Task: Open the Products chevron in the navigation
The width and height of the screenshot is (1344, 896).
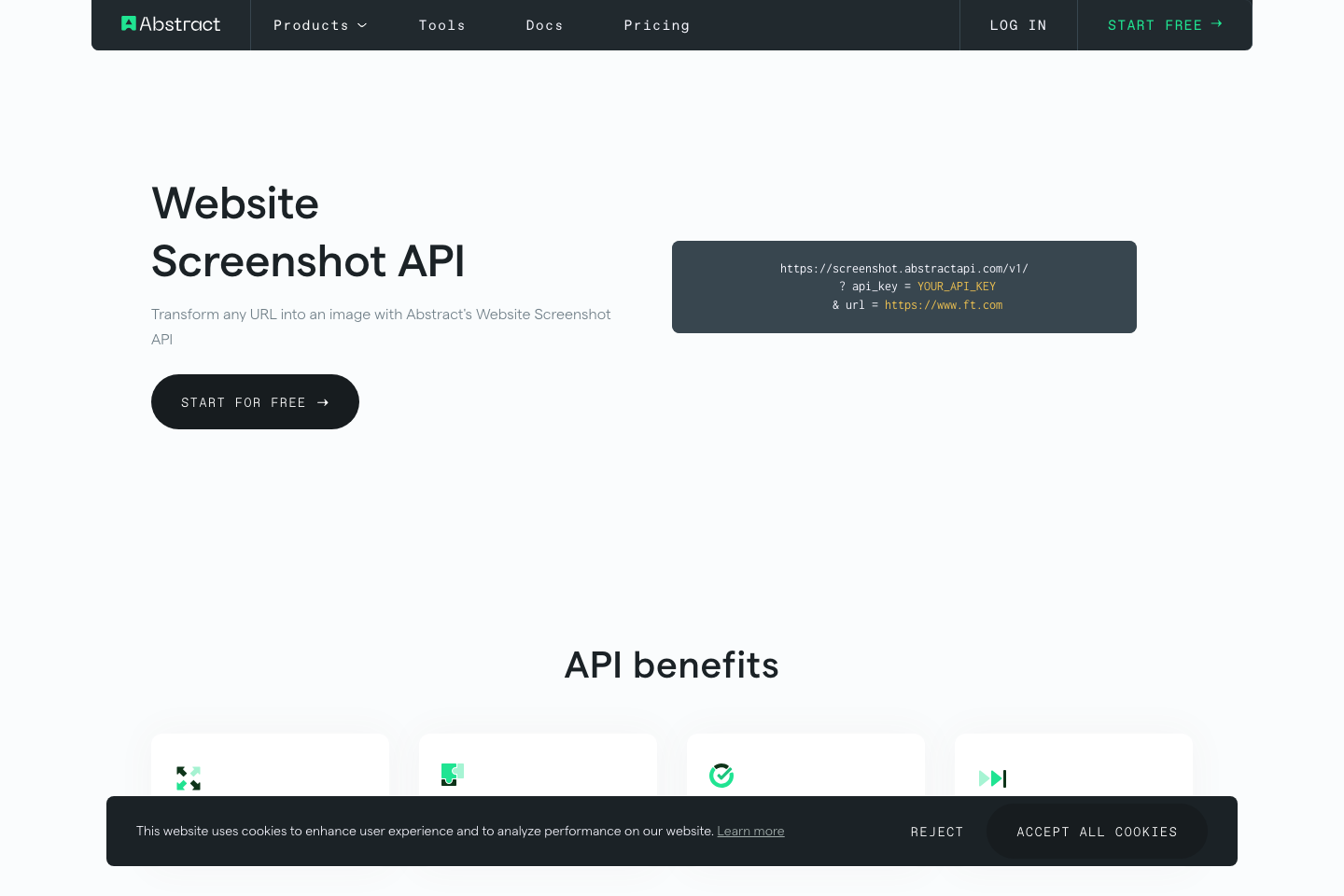Action: click(362, 25)
